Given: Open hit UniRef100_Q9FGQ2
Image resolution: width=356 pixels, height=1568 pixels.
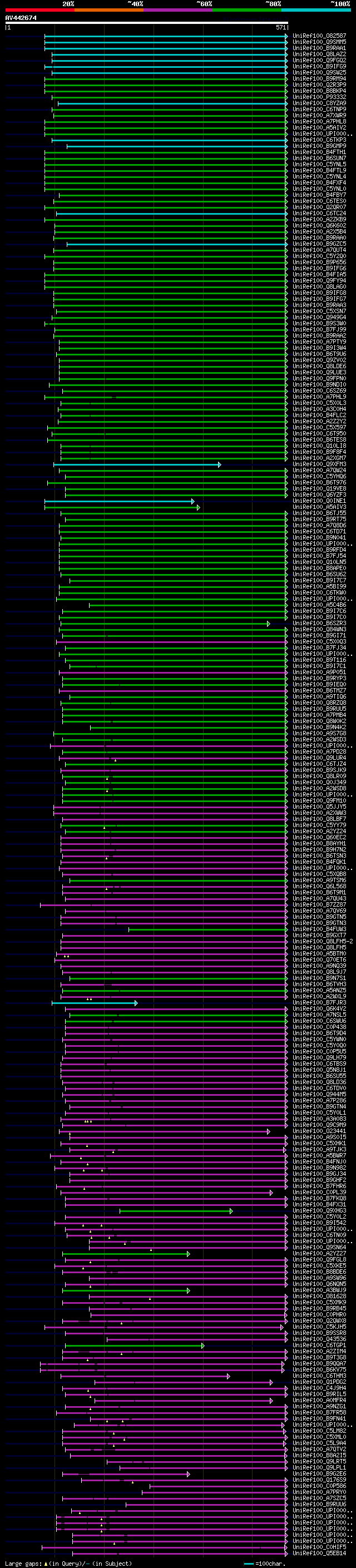Looking at the screenshot, I should click(319, 60).
